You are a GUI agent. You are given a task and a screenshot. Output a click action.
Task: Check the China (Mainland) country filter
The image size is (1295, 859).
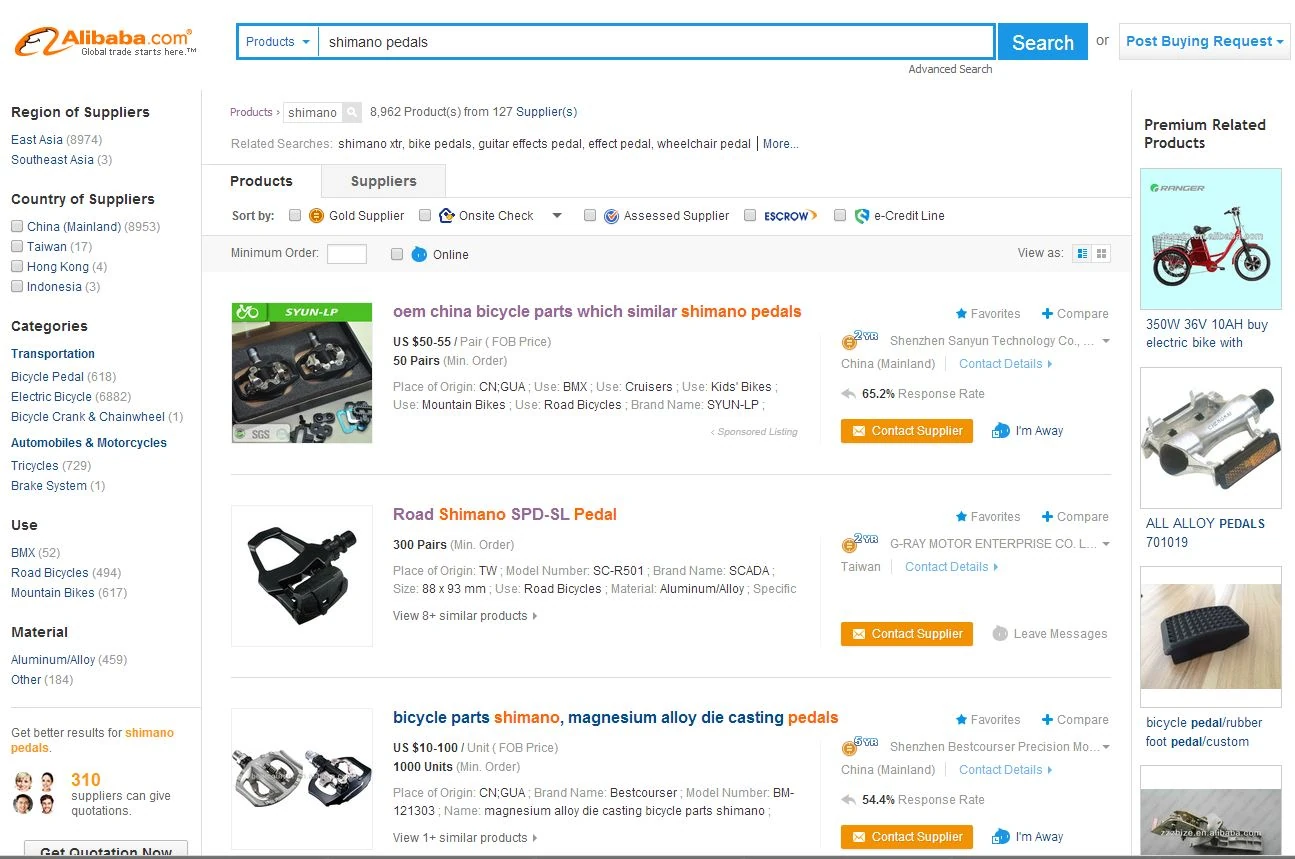(17, 226)
